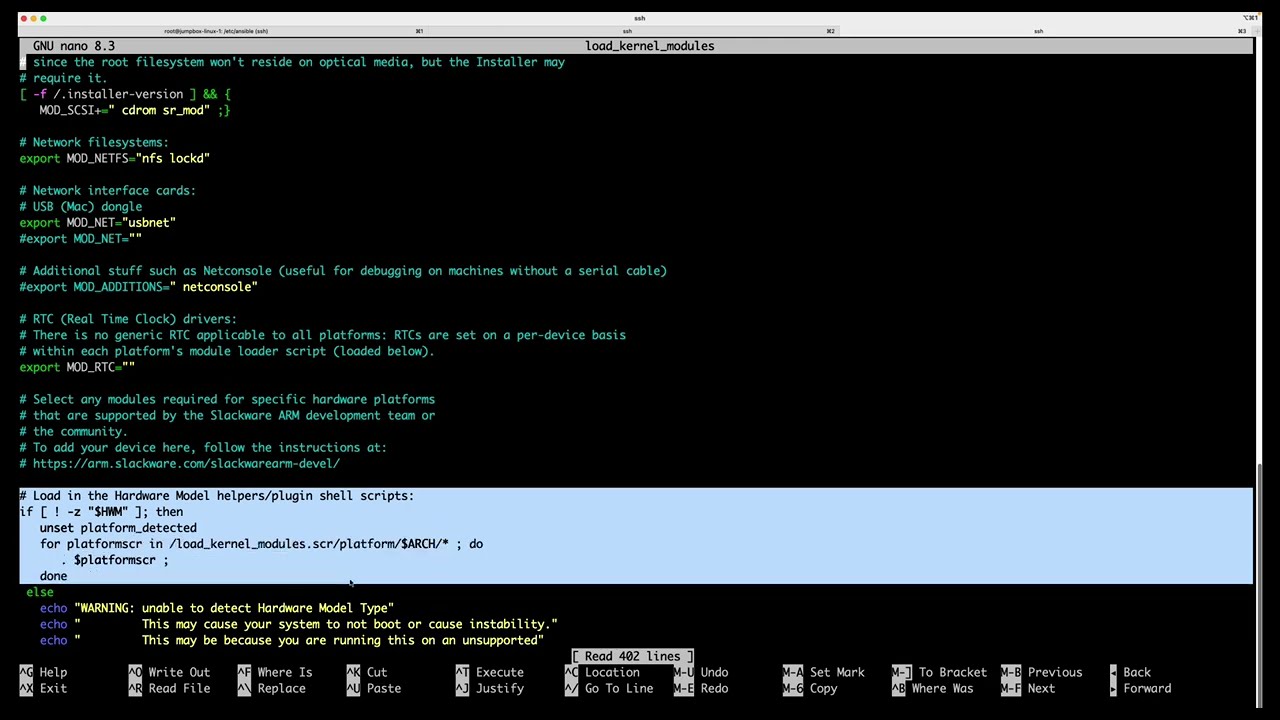Click the '# Network filesystems:' comment

(x=94, y=142)
